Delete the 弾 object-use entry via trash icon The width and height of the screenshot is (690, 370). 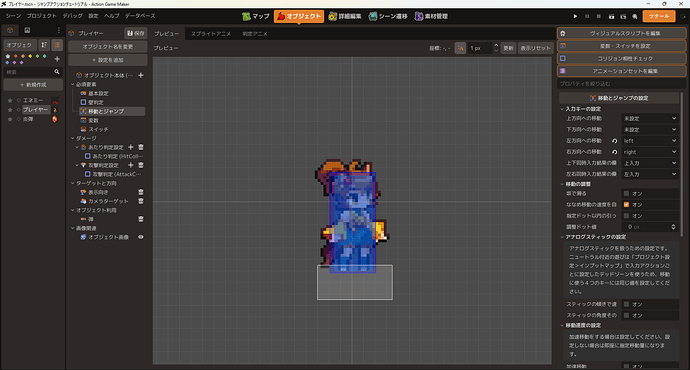pos(141,219)
